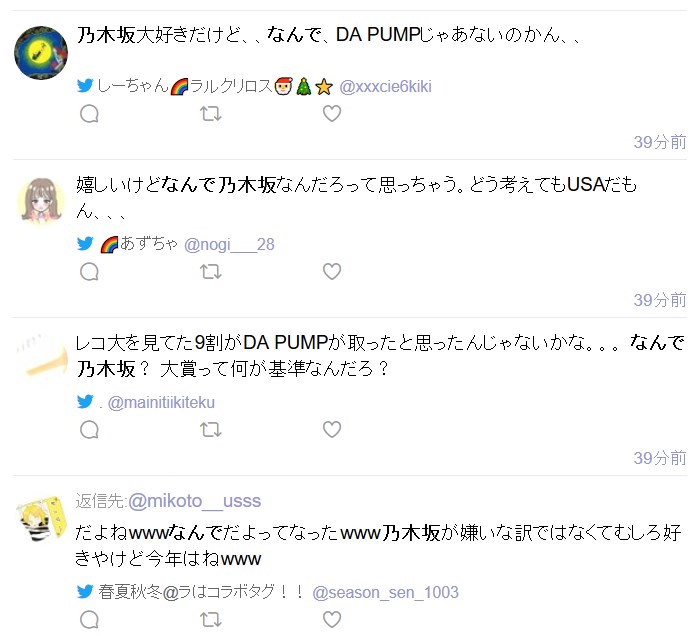Image resolution: width=700 pixels, height=636 pixels.
Task: Like the @season_sen_1003 tweet
Action: click(332, 619)
